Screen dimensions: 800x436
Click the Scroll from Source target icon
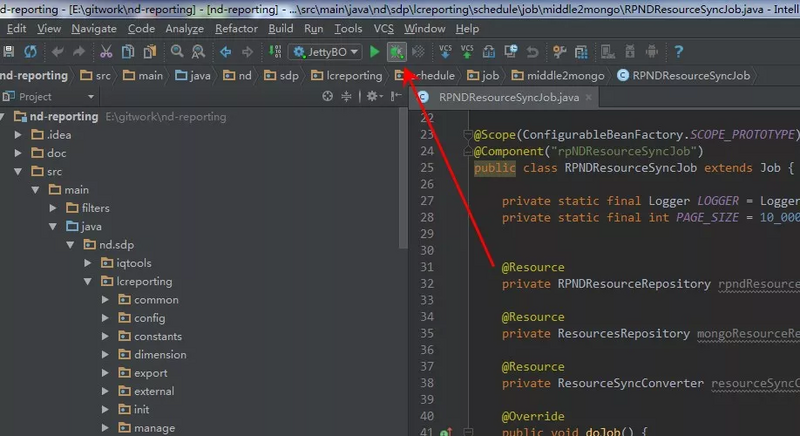click(328, 96)
